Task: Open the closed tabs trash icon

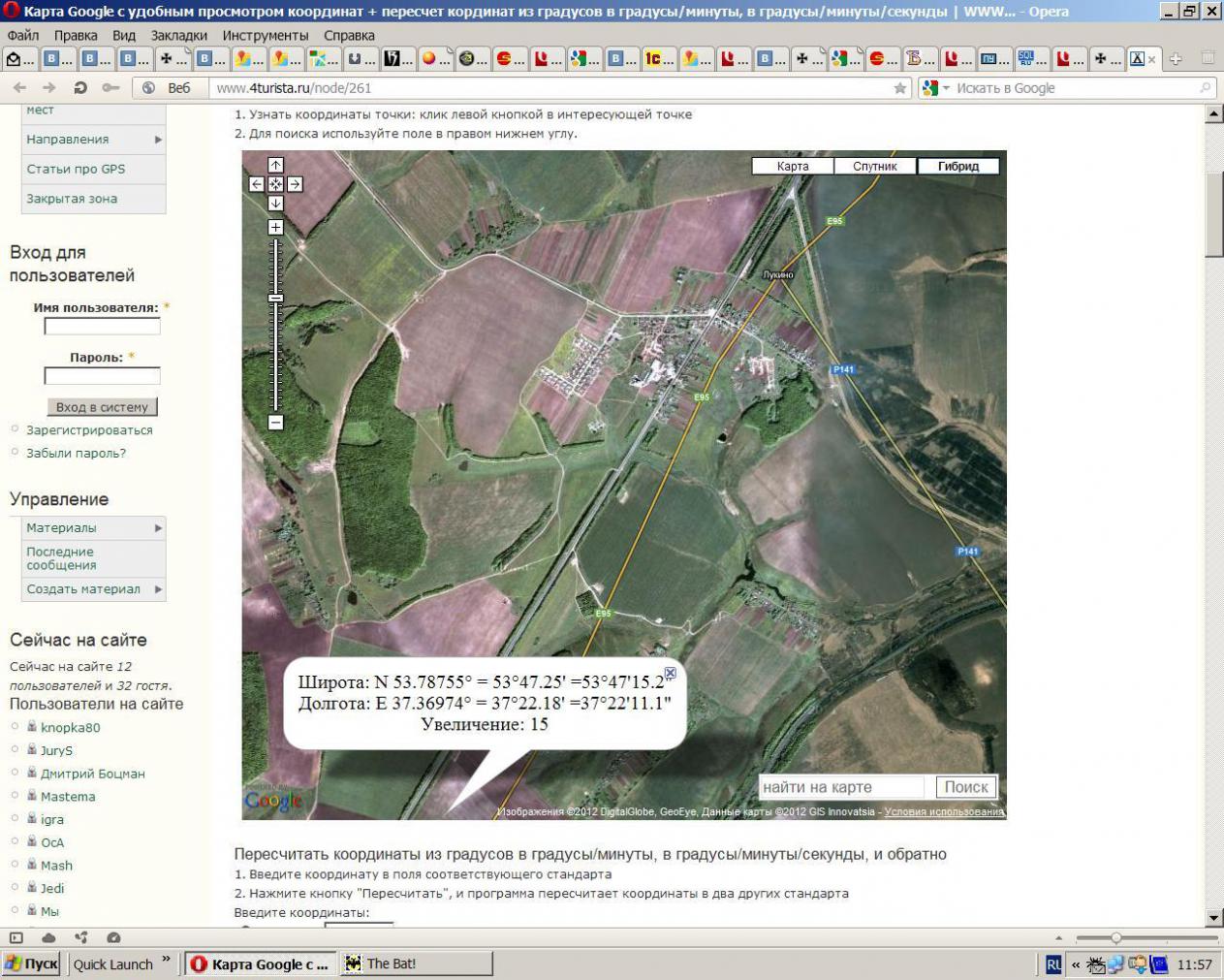Action: [1208, 58]
